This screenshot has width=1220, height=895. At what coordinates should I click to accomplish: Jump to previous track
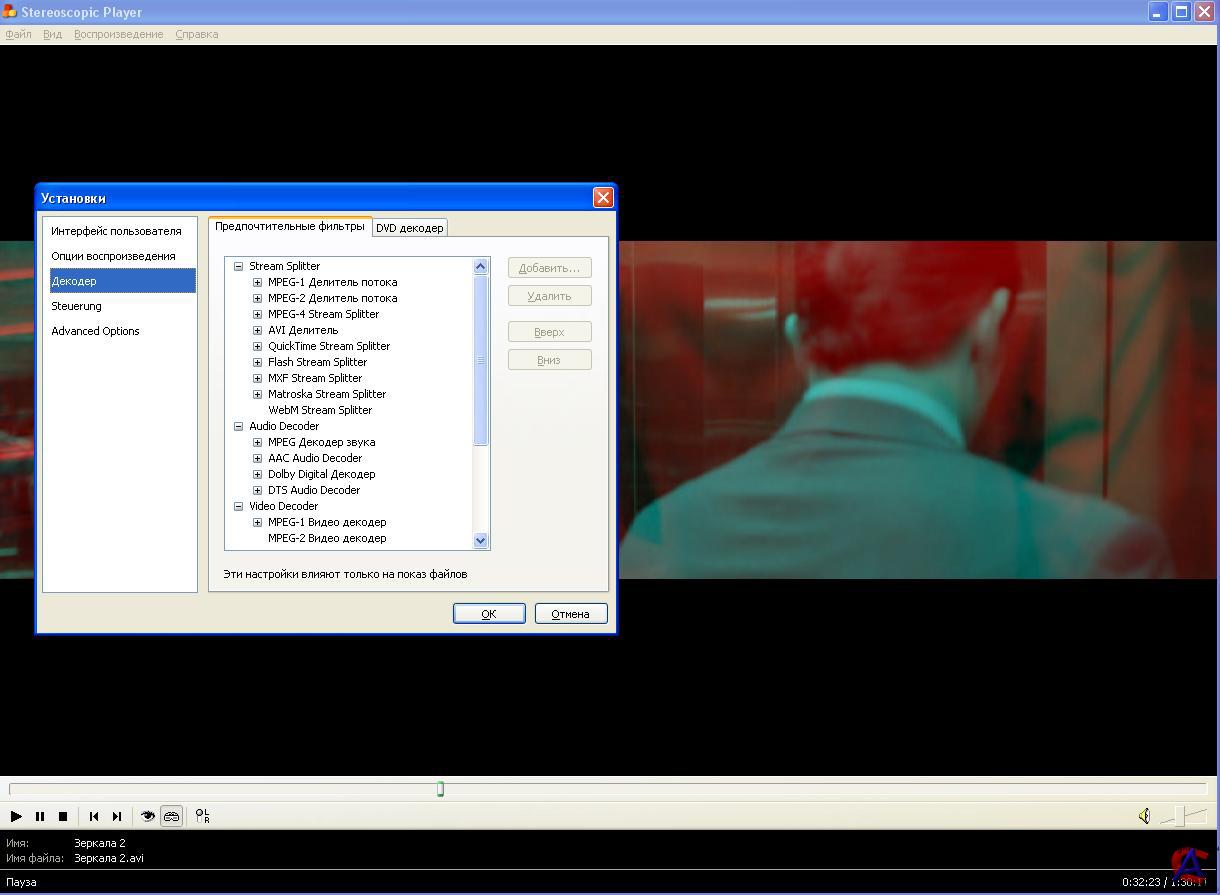(x=94, y=816)
